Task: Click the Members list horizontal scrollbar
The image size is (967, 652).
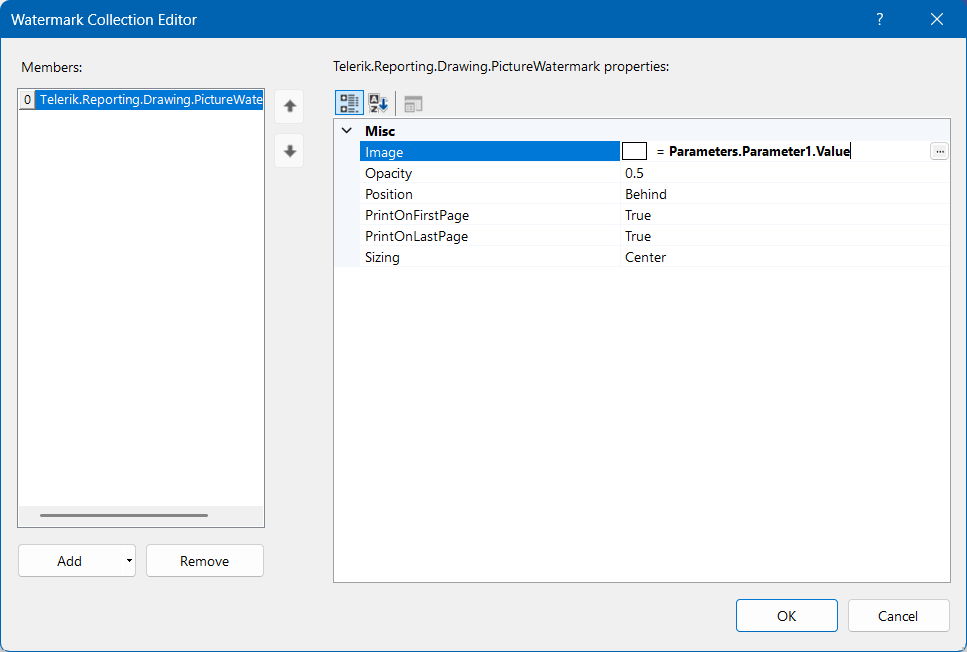Action: (124, 515)
